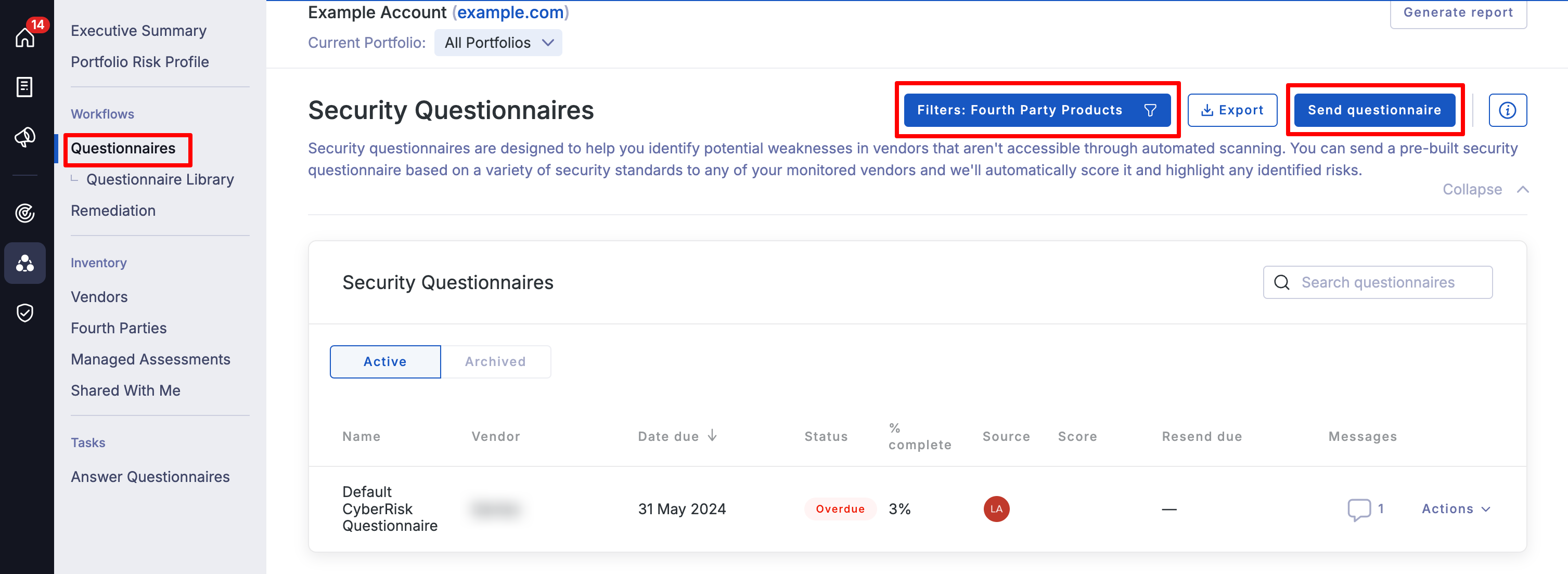
Task: Open the home icon with 14 notifications
Action: click(x=25, y=38)
